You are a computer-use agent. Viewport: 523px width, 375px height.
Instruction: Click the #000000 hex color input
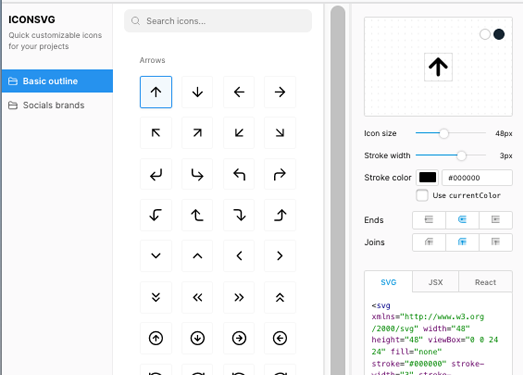[x=477, y=177]
